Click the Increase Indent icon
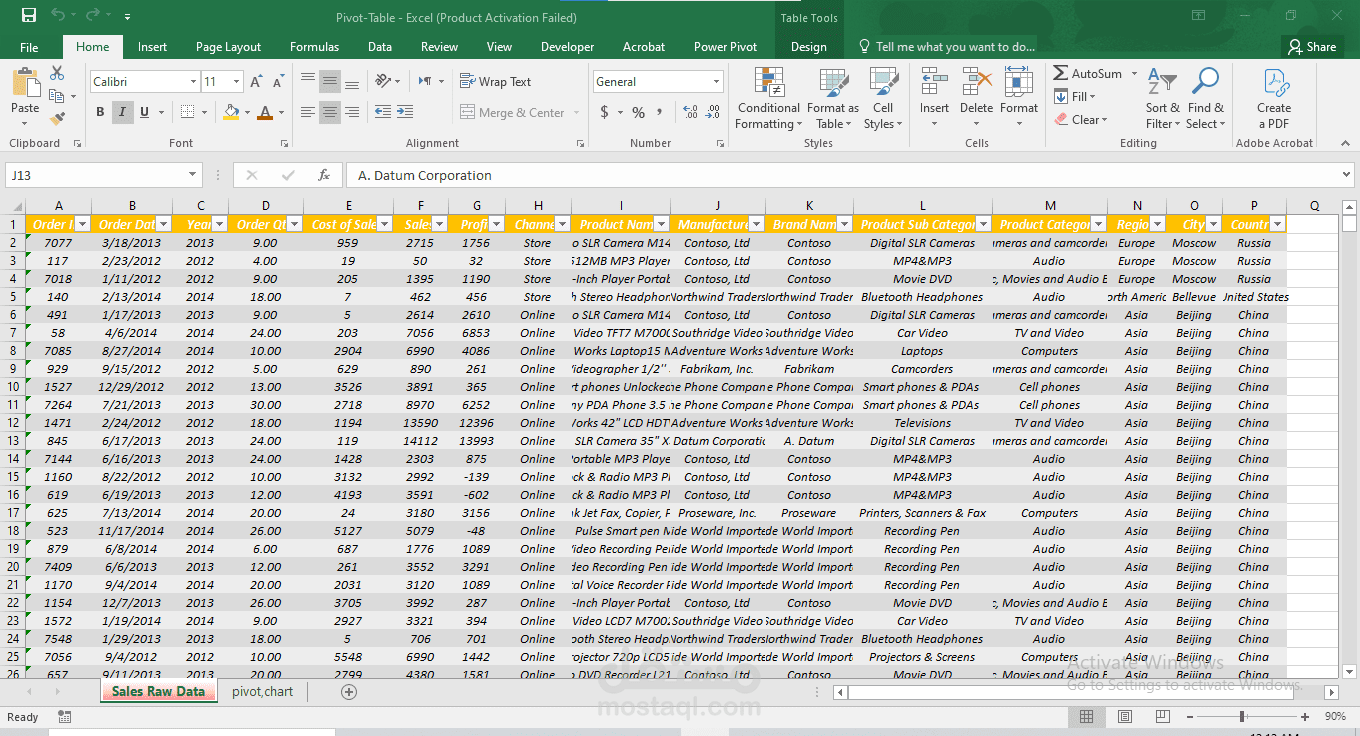Viewport: 1360px width, 736px height. pos(407,112)
